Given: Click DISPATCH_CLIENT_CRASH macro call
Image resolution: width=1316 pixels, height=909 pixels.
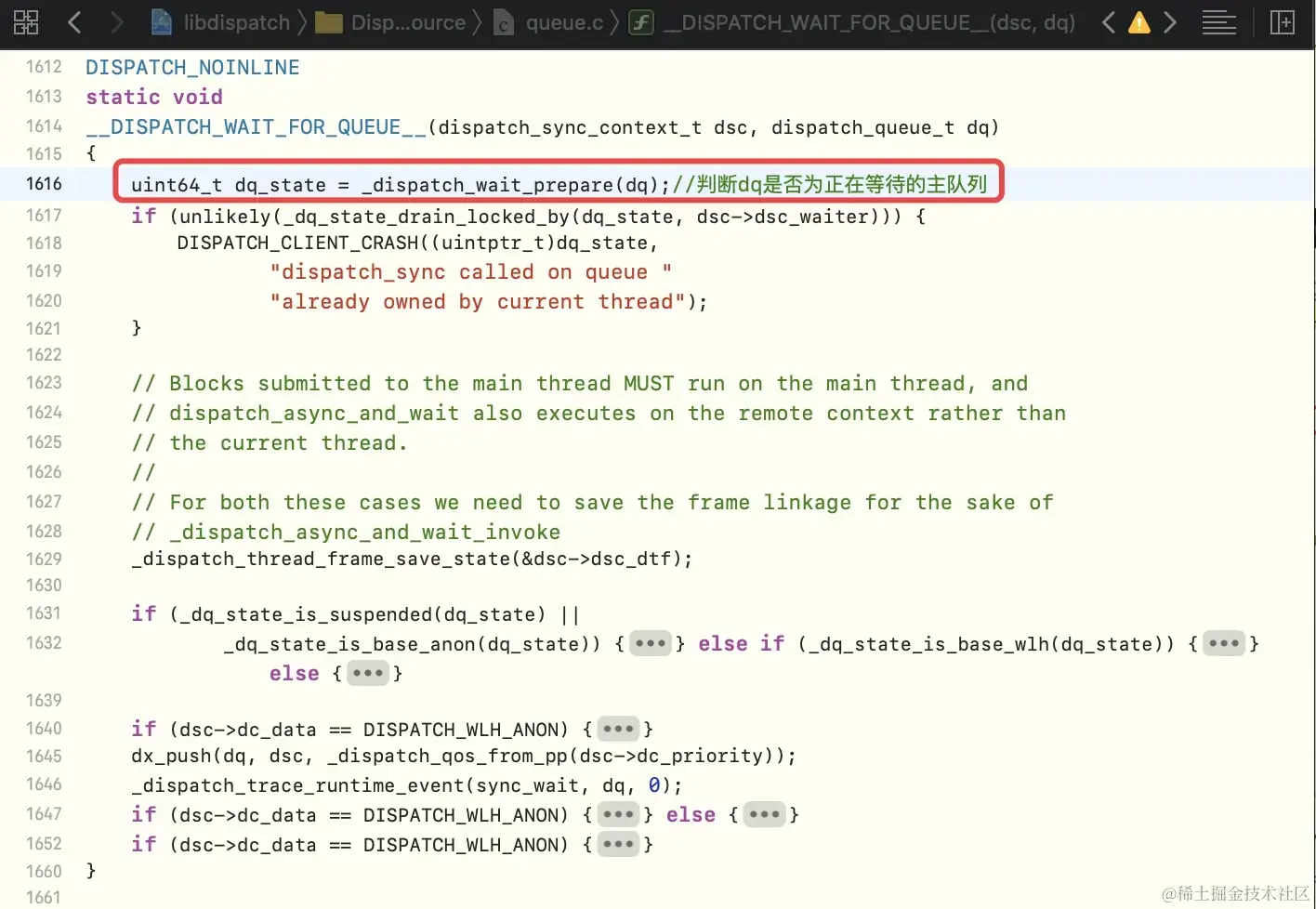Looking at the screenshot, I should coord(297,243).
